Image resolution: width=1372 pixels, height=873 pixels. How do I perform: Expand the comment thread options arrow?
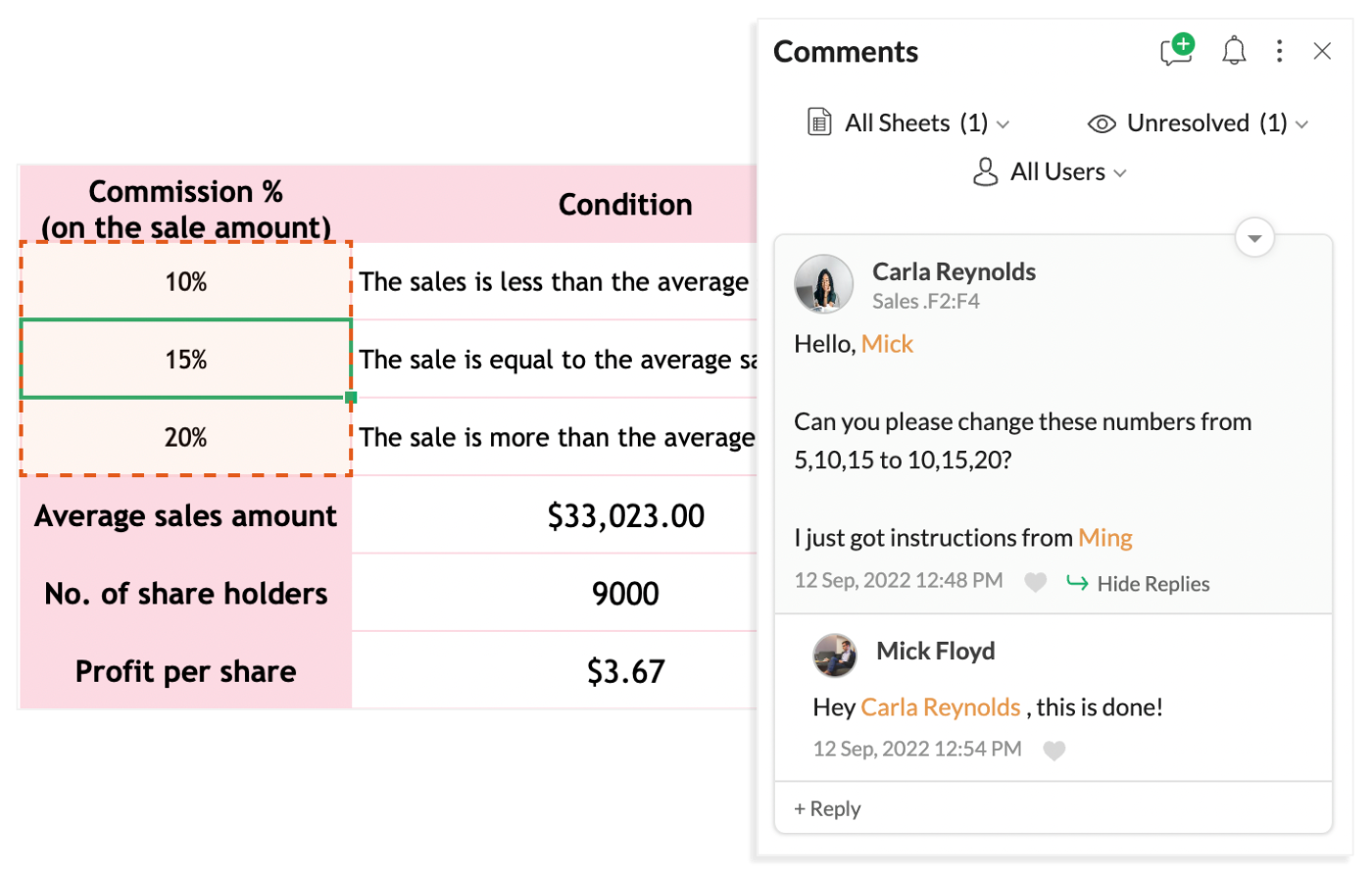coord(1254,238)
